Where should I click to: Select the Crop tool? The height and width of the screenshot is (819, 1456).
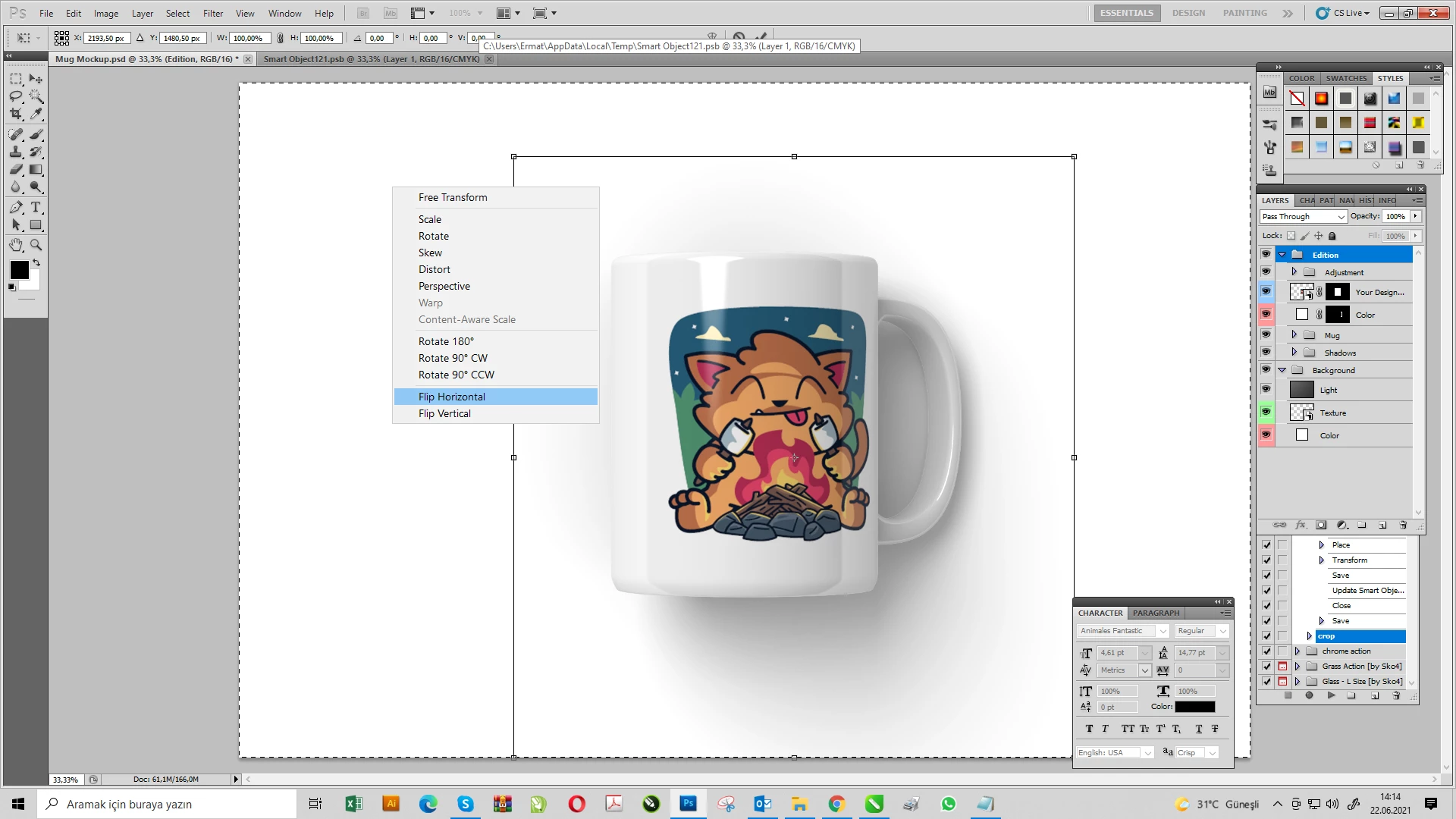pos(16,115)
